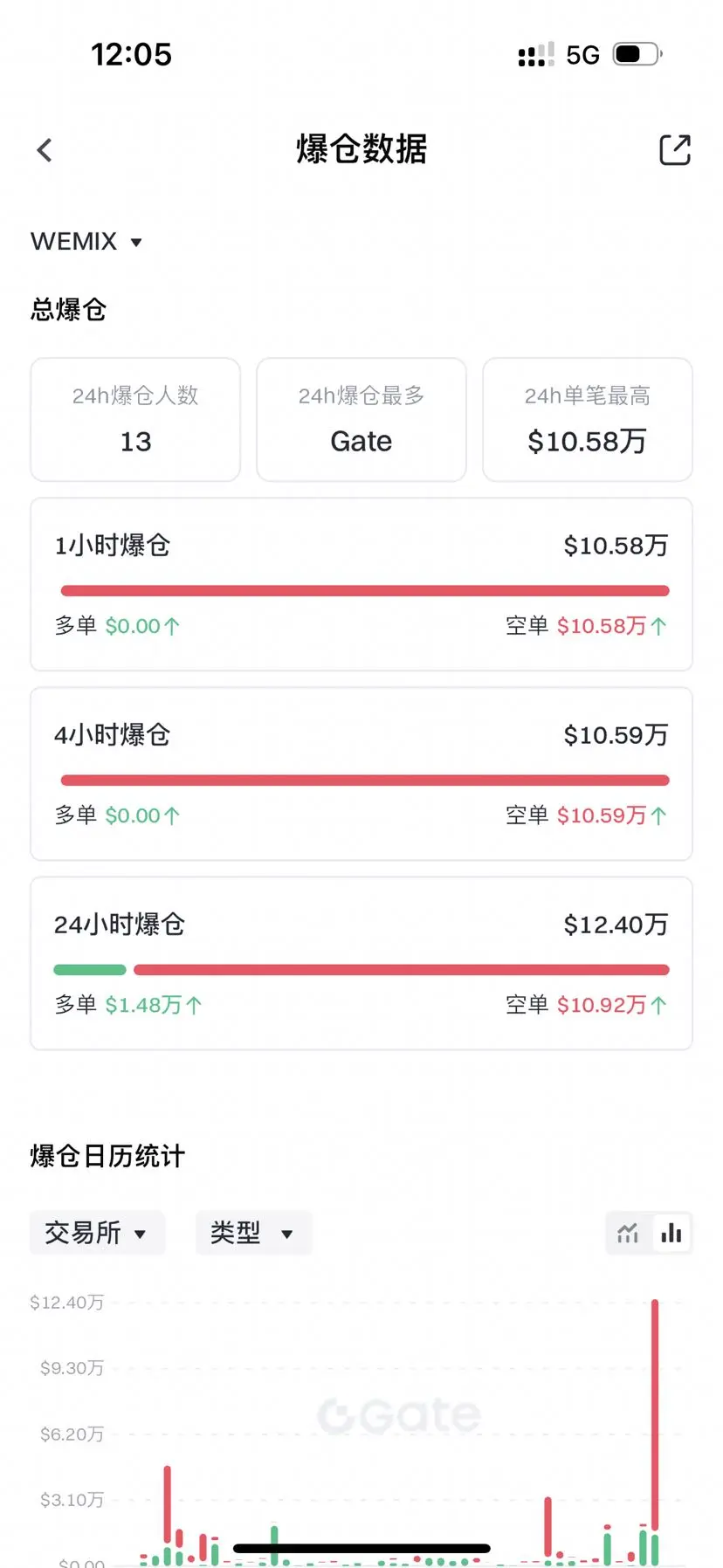723x1568 pixels.
Task: Tap the battery icon in status bar
Action: pos(637,54)
